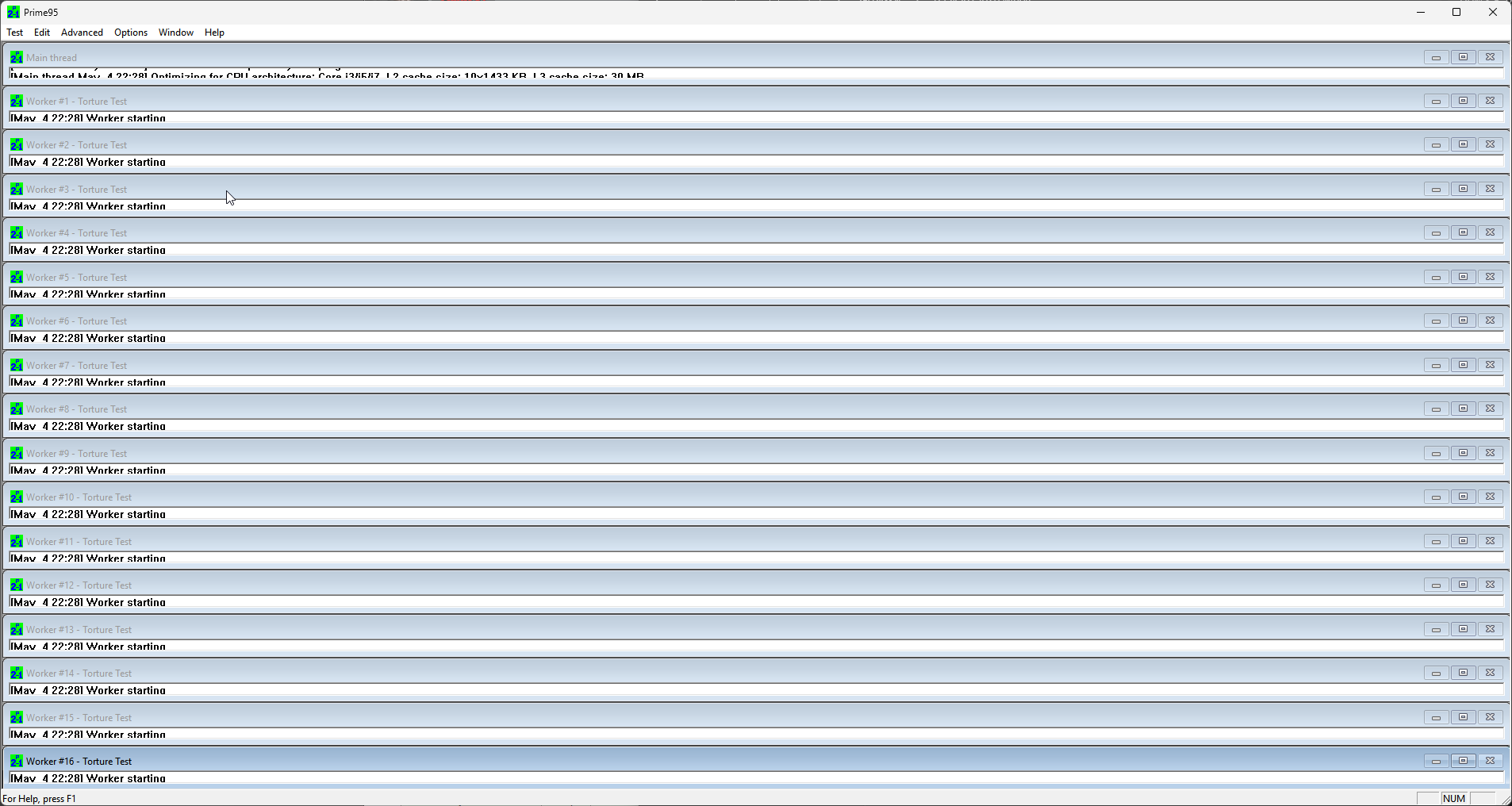Open the Test menu
The image size is (1512, 806).
(15, 33)
